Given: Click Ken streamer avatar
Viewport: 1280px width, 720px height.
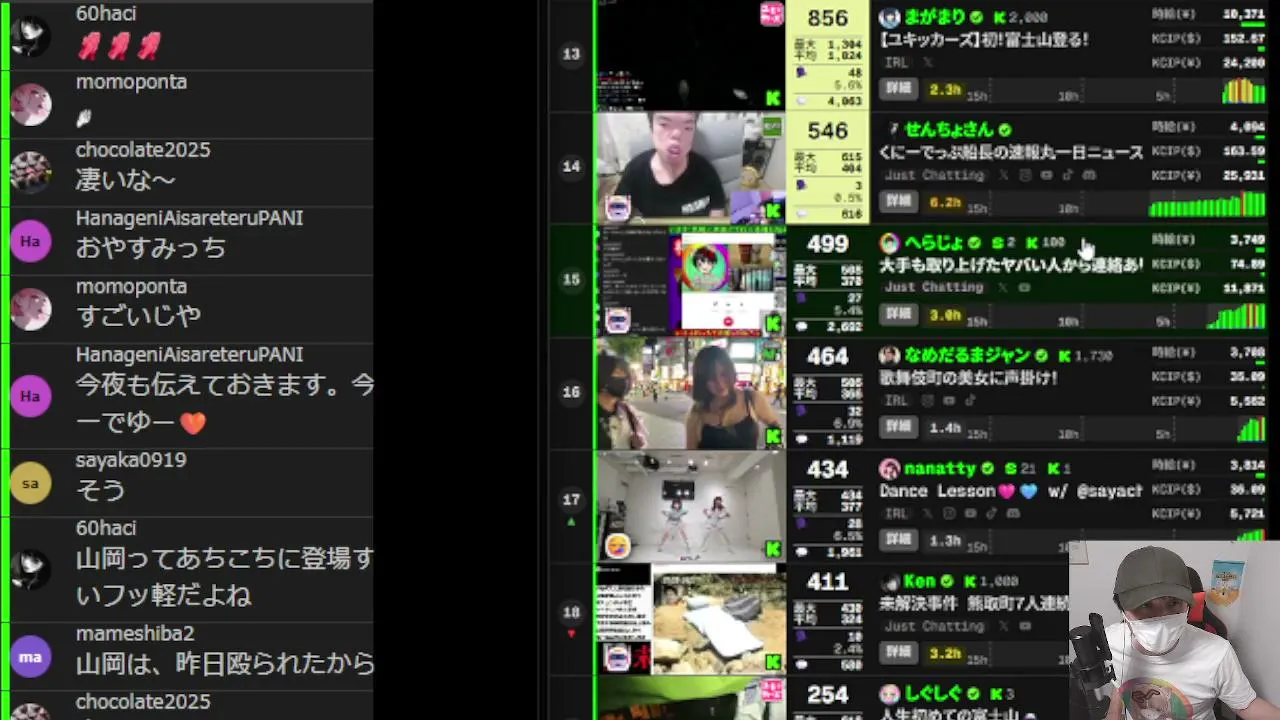Looking at the screenshot, I should point(889,582).
